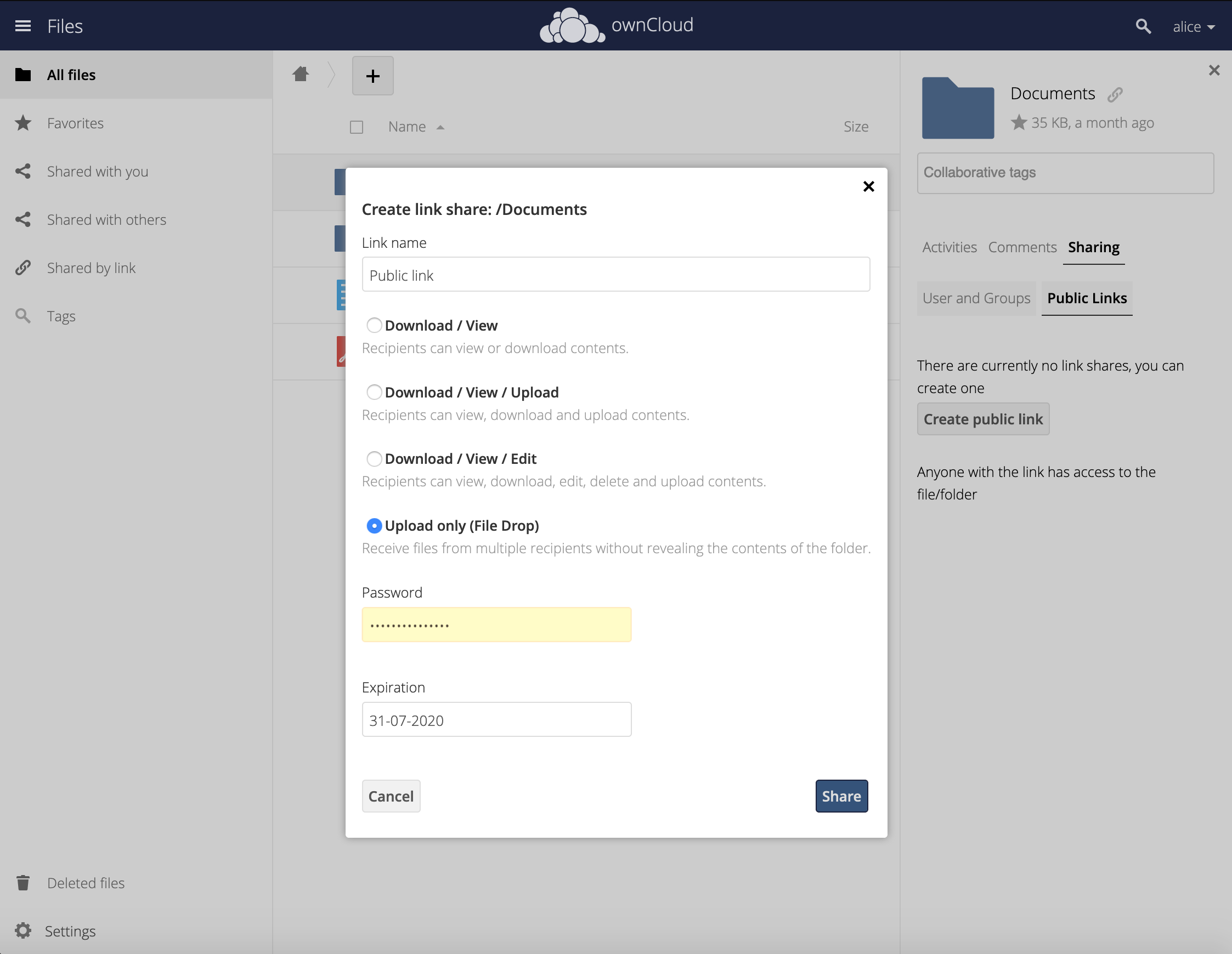The width and height of the screenshot is (1232, 954).
Task: Switch to the Comments tab
Action: 1022,247
